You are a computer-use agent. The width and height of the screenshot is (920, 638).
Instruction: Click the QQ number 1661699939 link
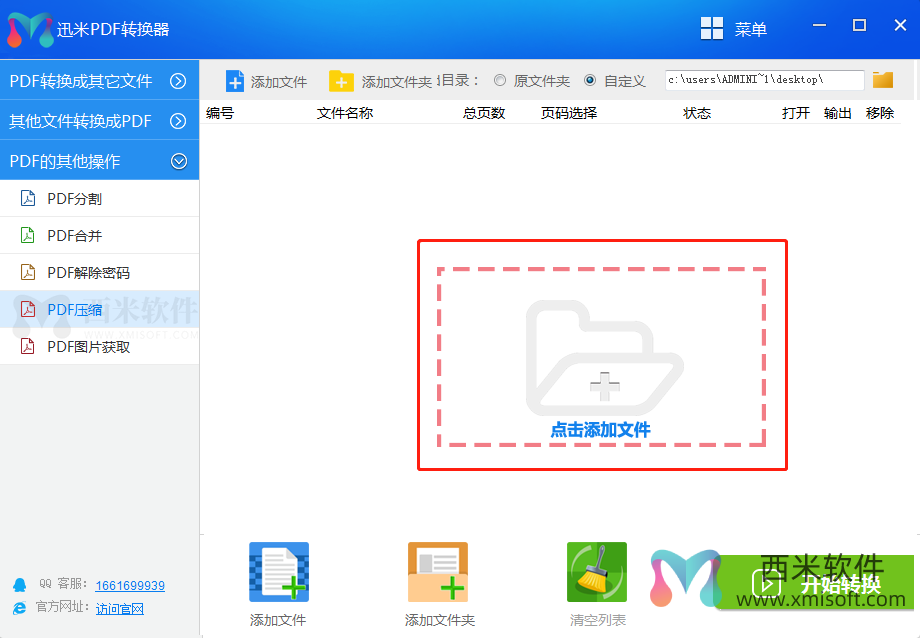tap(130, 585)
